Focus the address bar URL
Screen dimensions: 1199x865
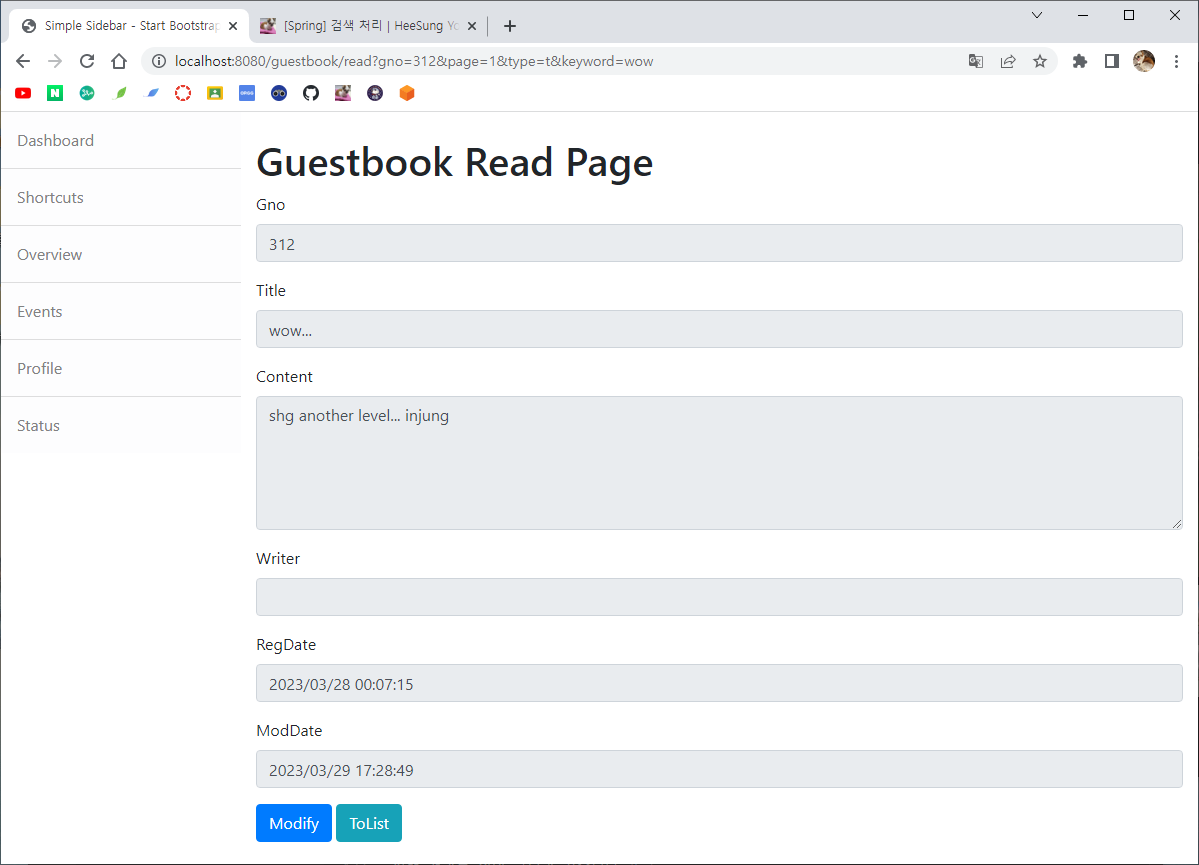pos(414,61)
